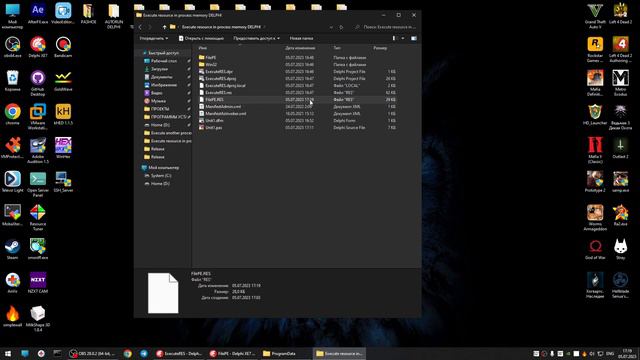
Task: Select System (C:) drive in sidebar
Action: coord(161,176)
